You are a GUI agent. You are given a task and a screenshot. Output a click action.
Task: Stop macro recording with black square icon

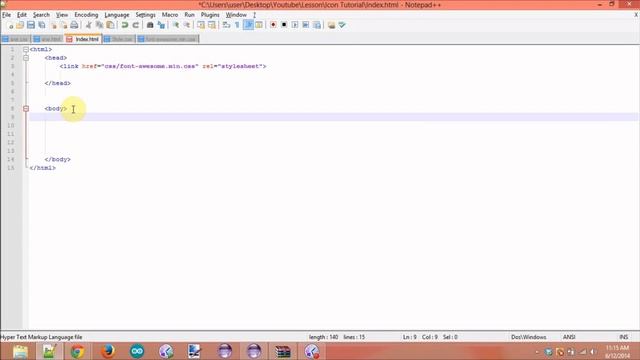coord(284,25)
